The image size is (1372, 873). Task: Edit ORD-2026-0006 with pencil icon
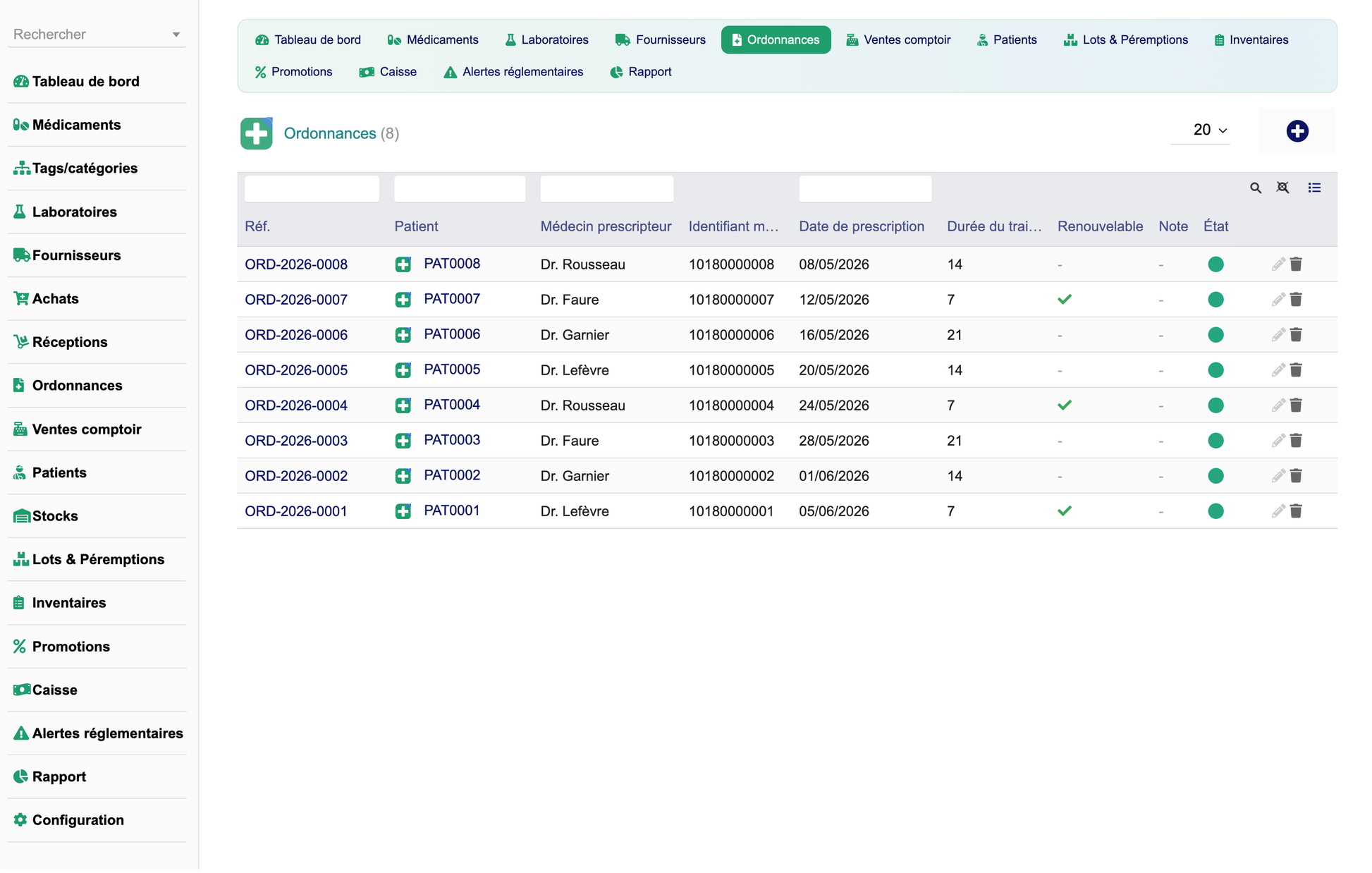pos(1278,335)
